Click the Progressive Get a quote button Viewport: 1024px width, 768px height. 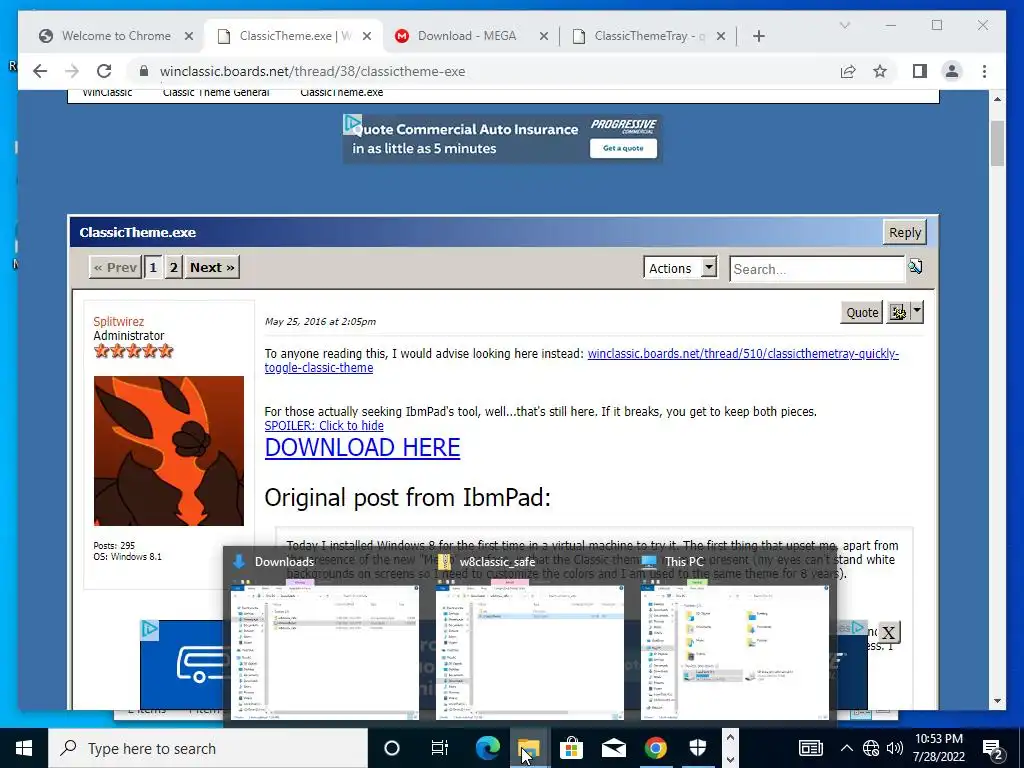tap(623, 148)
